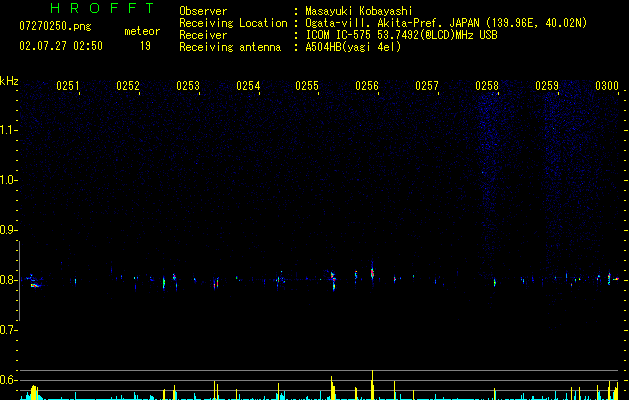
Task: Click the 0254 time marker
Action: (x=248, y=85)
